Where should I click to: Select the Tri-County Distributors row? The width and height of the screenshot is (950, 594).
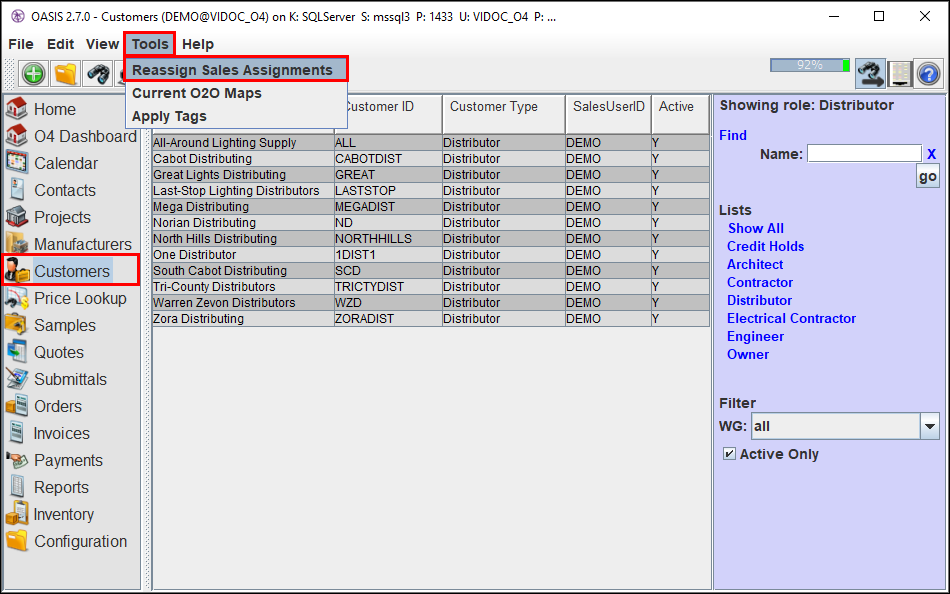coord(431,287)
